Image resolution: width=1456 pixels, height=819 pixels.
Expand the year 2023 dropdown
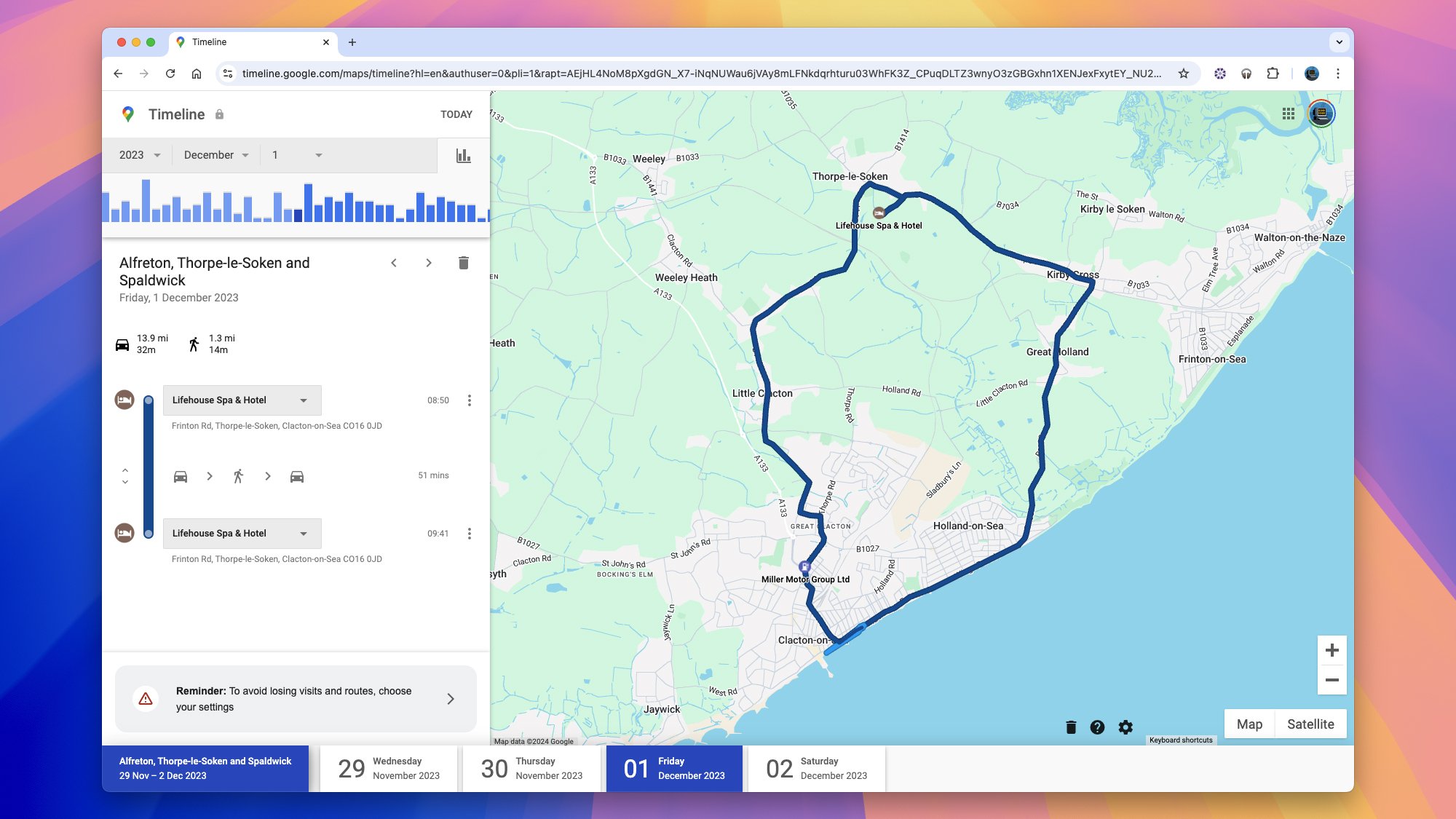click(139, 155)
